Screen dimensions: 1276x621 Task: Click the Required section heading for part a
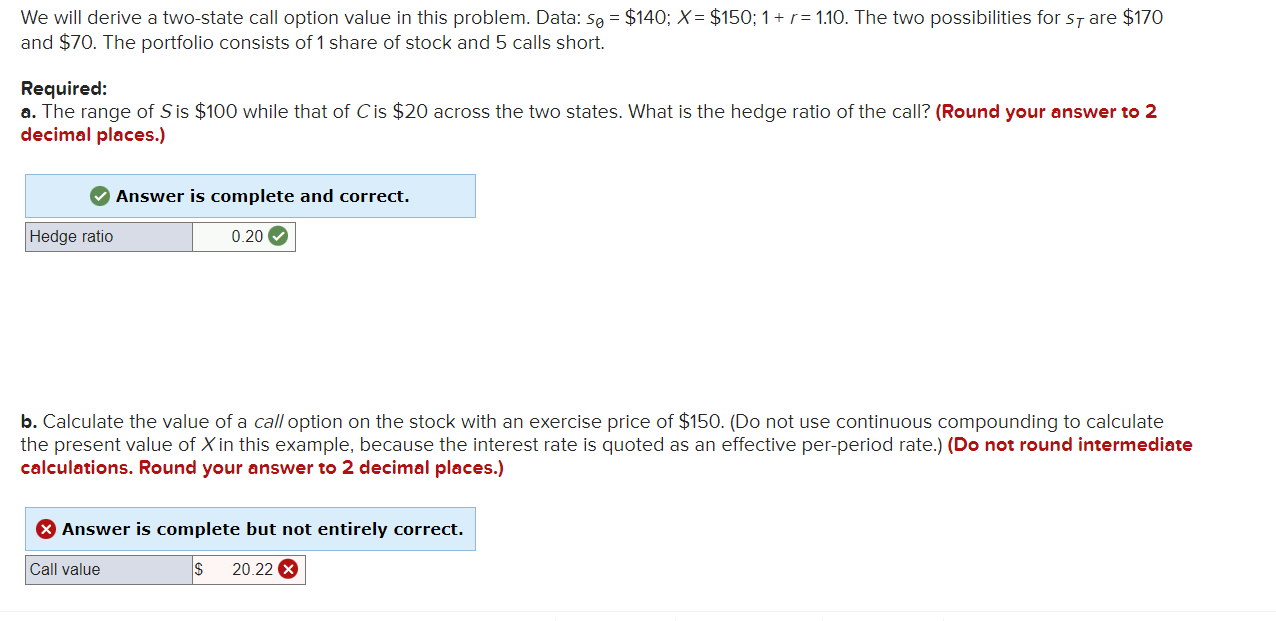tap(61, 88)
